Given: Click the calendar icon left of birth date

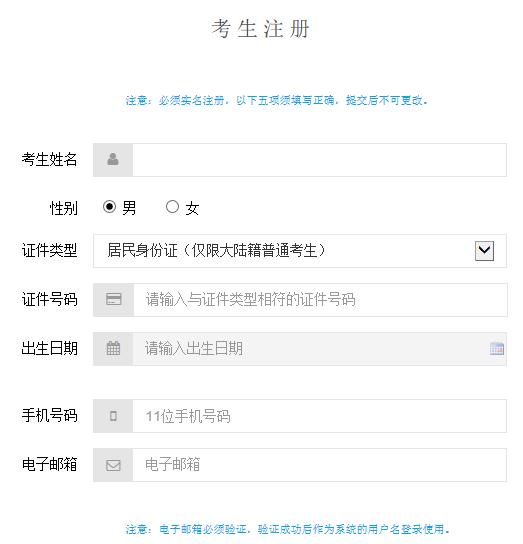Looking at the screenshot, I should coord(113,348).
